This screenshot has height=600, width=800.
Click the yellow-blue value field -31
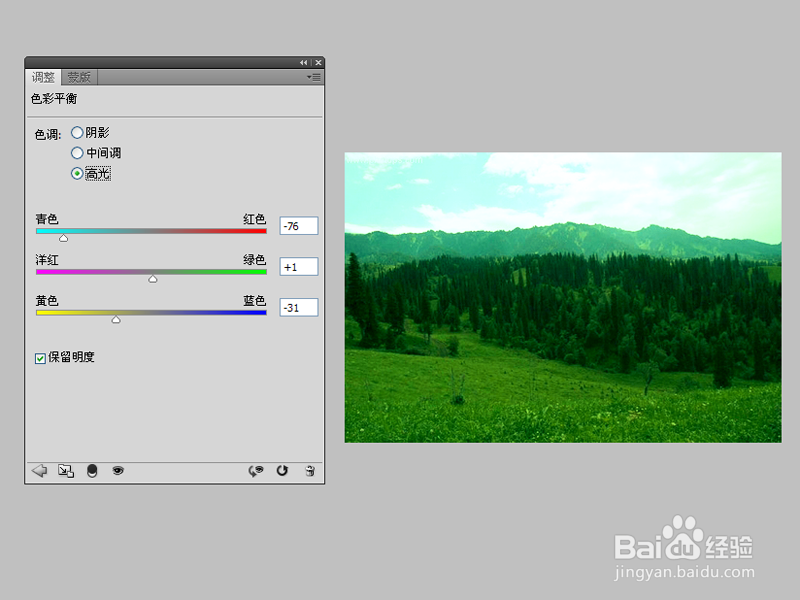[x=299, y=308]
